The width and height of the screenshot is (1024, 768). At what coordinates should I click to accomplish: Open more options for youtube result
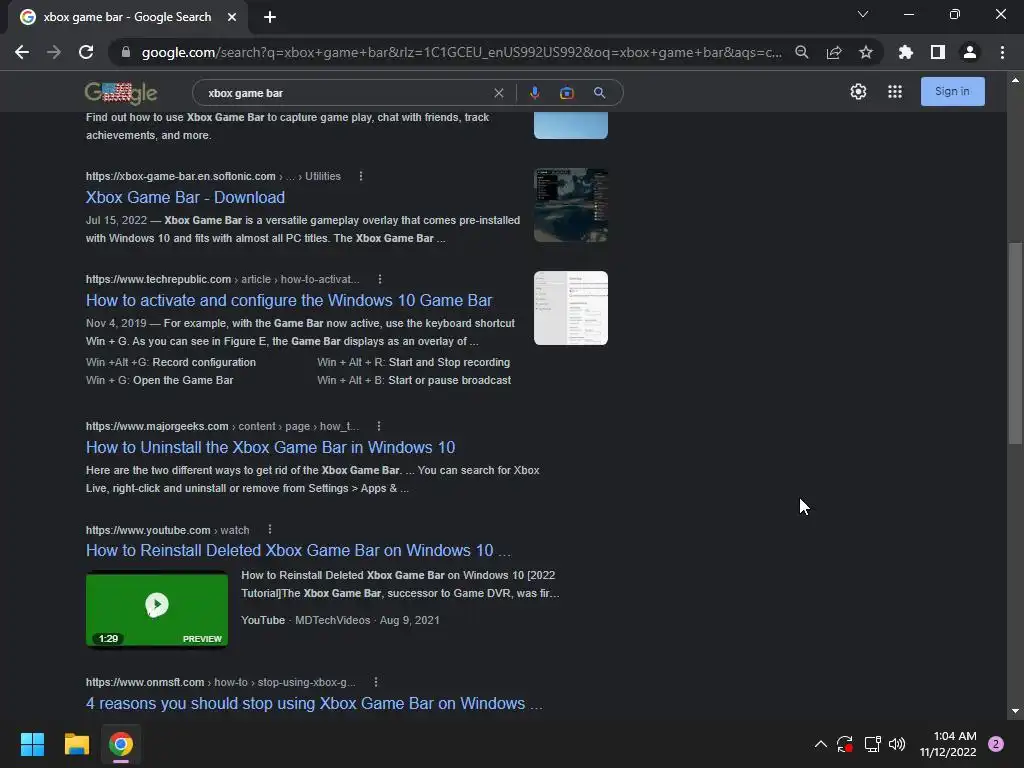pyautogui.click(x=270, y=530)
